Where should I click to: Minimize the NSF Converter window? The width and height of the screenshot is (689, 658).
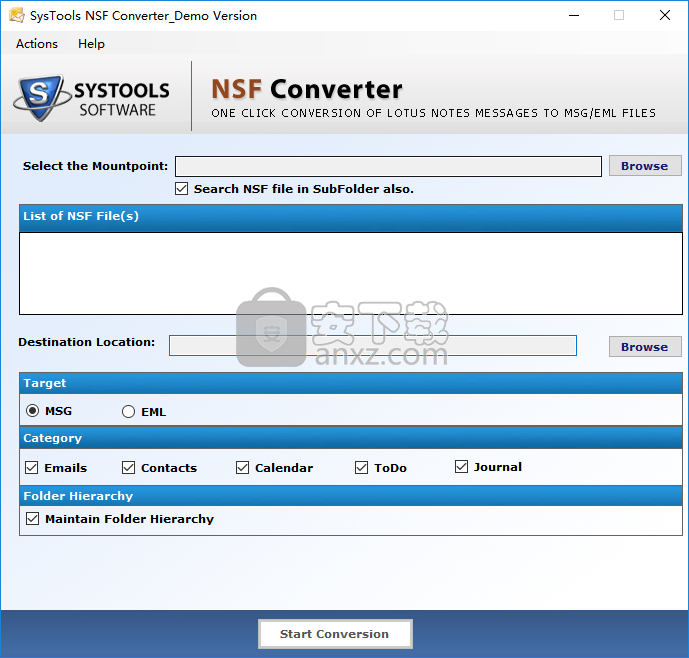pos(574,15)
